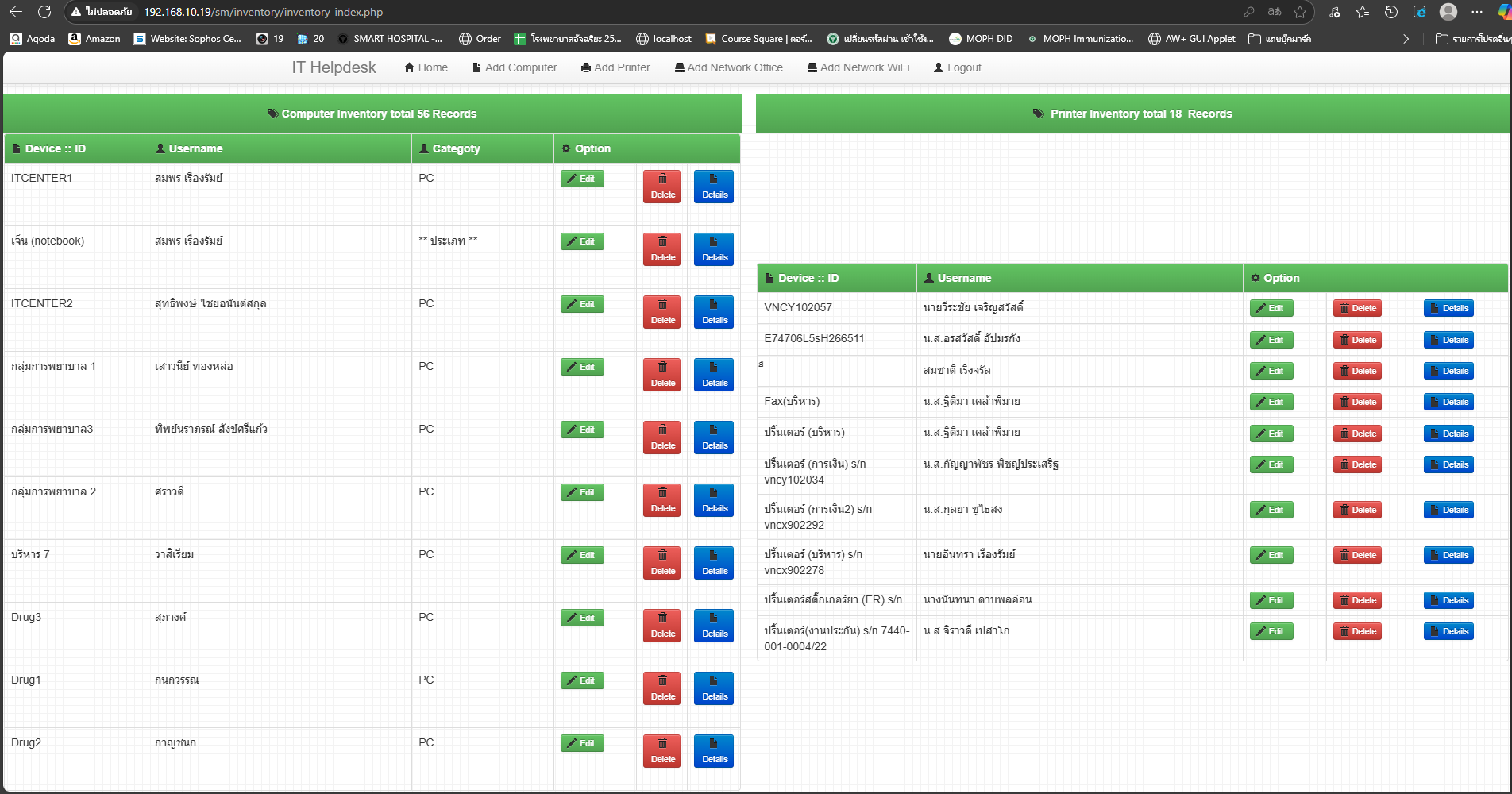Viewport: 1512px width, 794px height.
Task: Open the SMART HOSPITAL bookmark
Action: [390, 38]
